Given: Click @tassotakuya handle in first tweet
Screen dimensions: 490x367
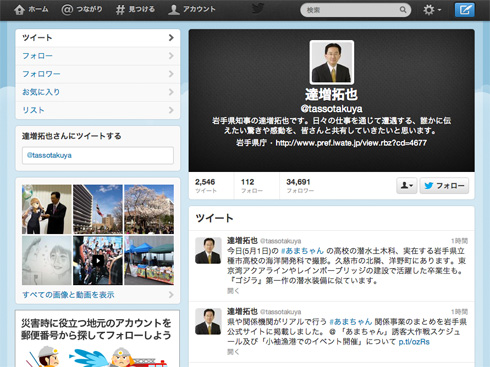Looking at the screenshot, I should coord(280,241).
